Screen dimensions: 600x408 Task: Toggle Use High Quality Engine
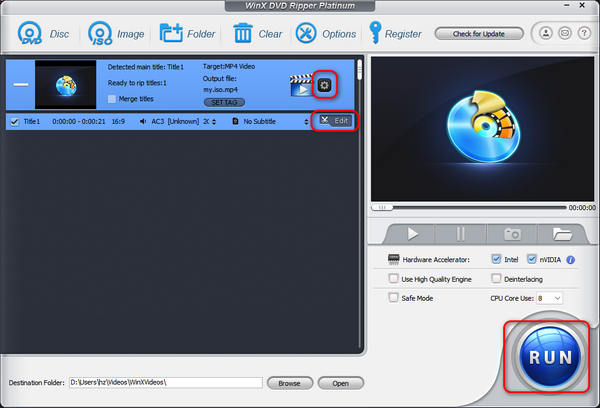pos(393,279)
